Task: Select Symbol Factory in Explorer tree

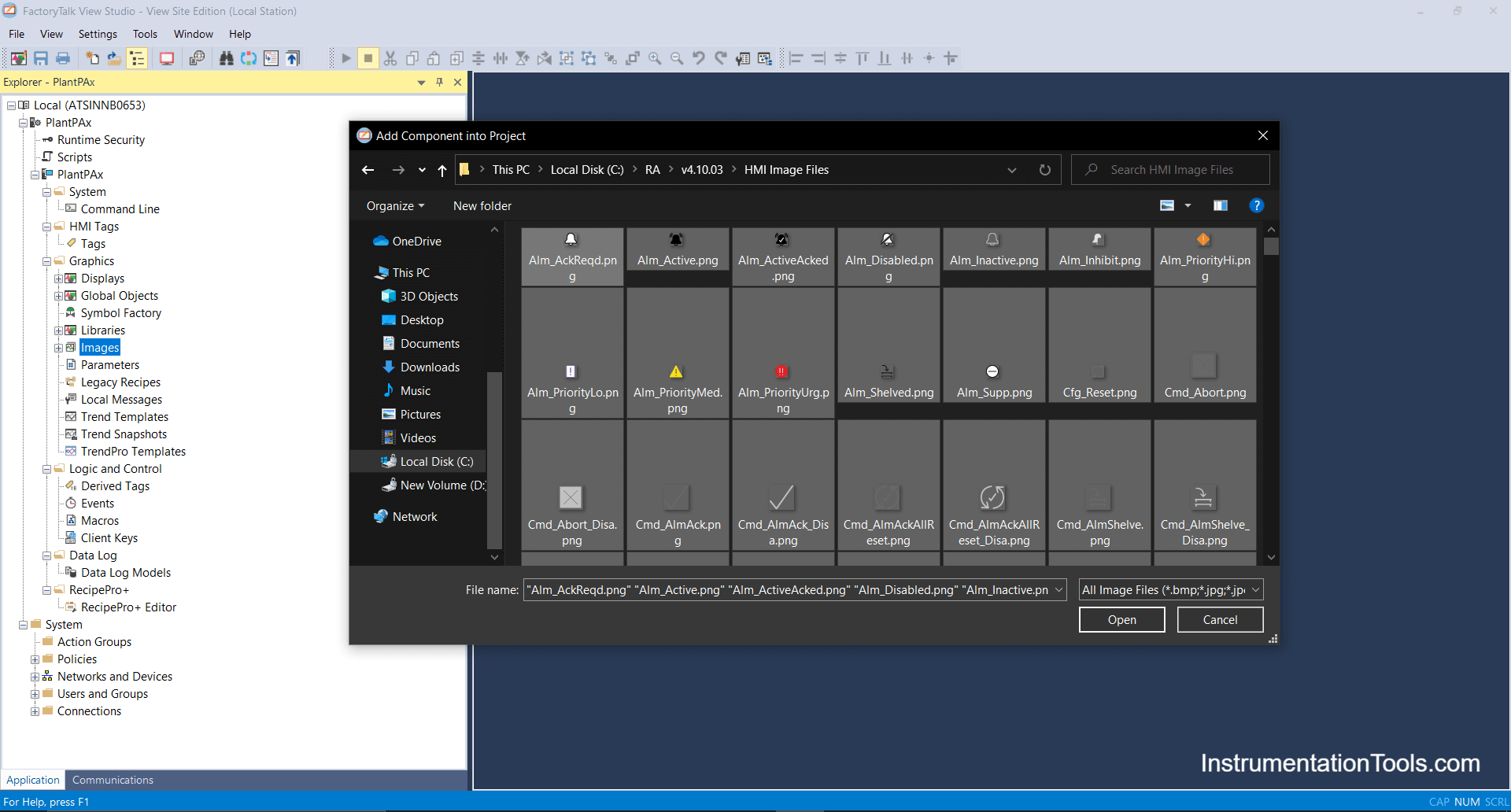Action: [120, 313]
